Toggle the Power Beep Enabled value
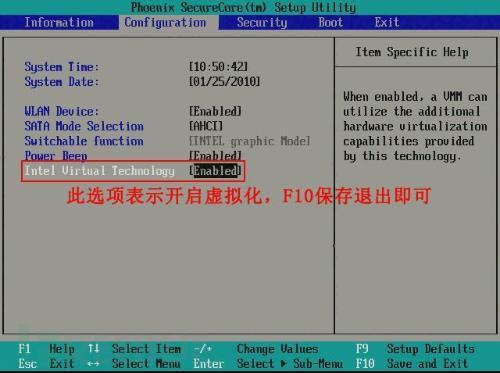 [x=215, y=156]
